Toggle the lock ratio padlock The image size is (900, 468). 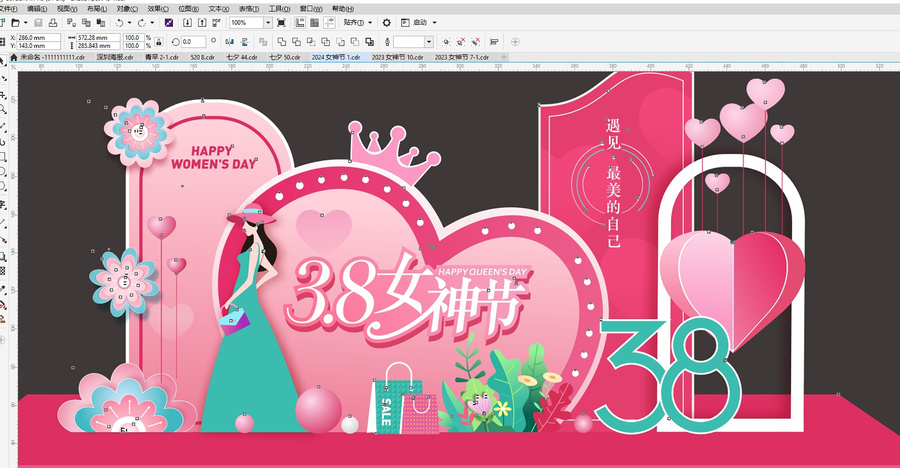tap(159, 41)
